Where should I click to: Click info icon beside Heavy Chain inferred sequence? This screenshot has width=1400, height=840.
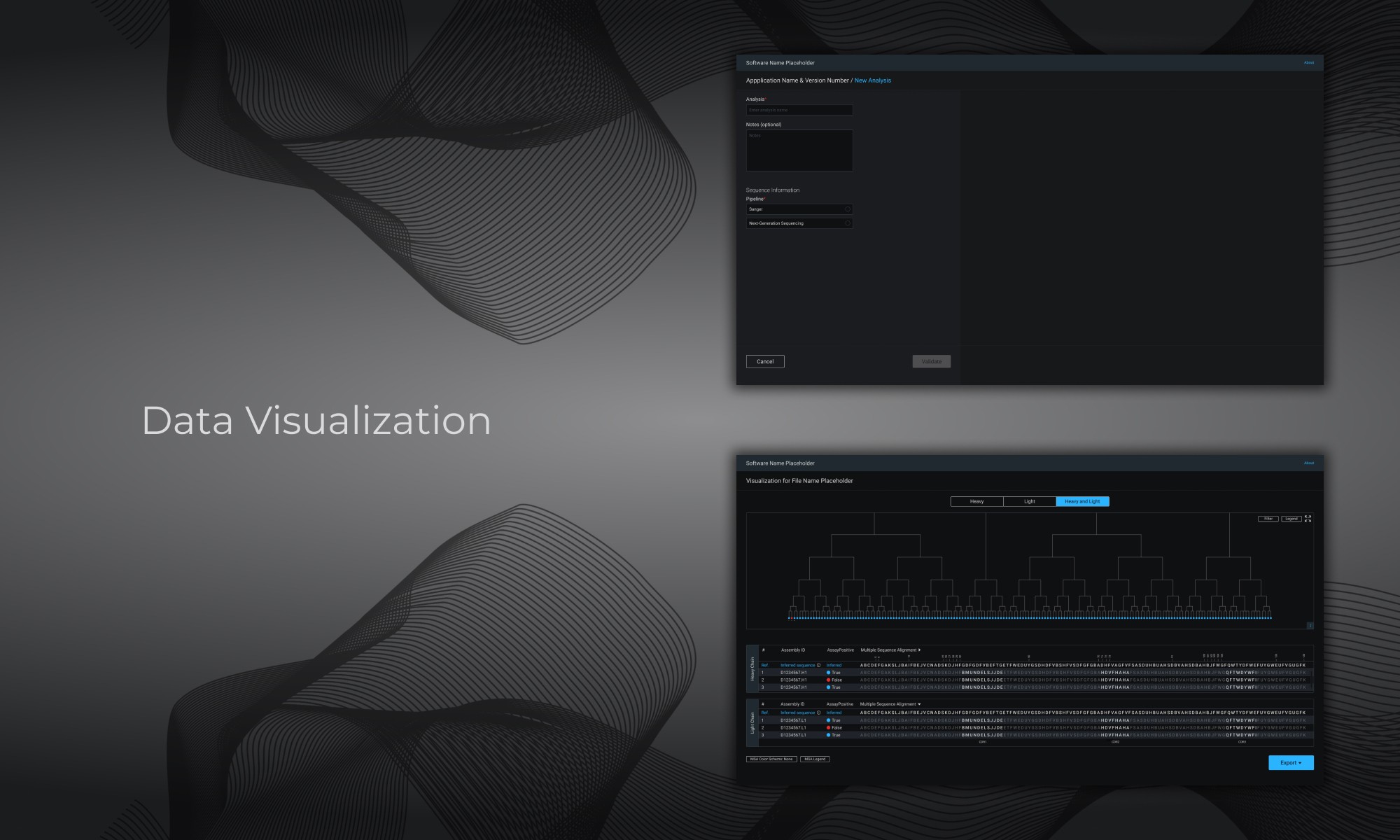pyautogui.click(x=819, y=666)
